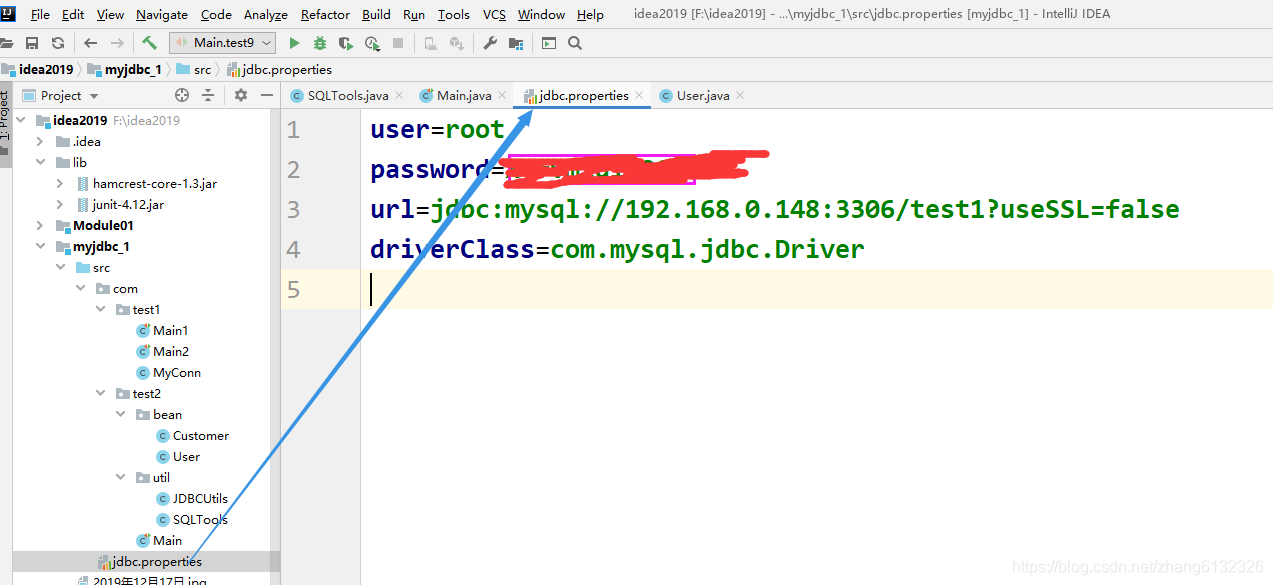Screen dimensions: 1273x585
Task: Collapse the util package
Action: (120, 477)
